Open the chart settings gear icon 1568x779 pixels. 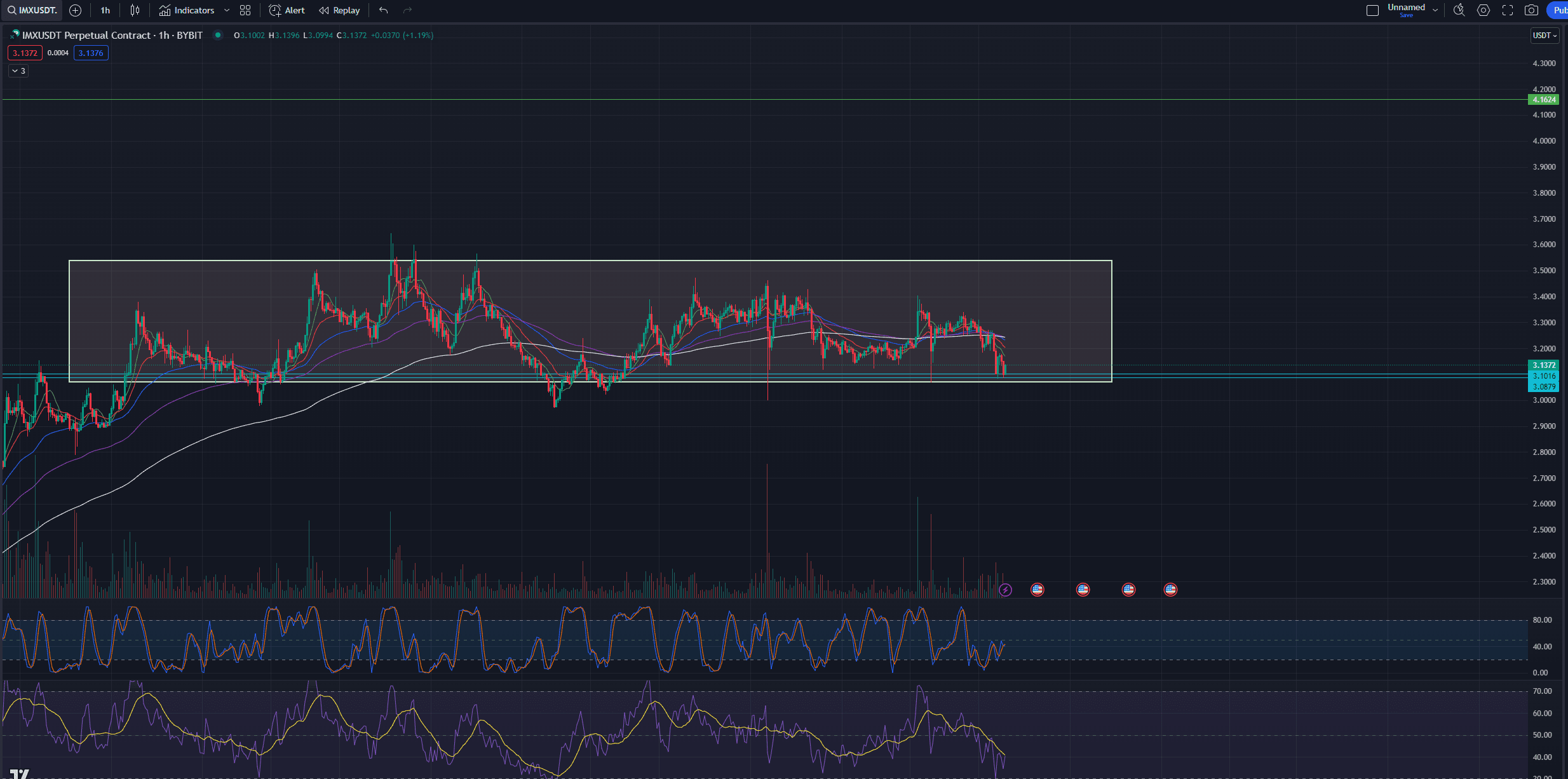point(1484,10)
